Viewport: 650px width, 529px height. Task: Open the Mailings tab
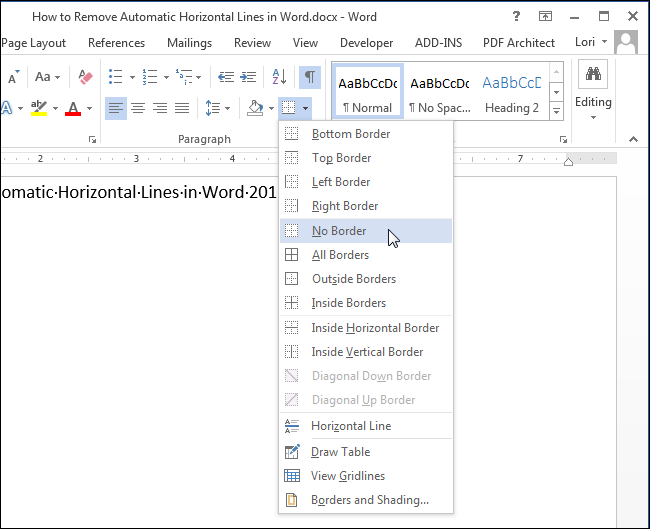[189, 43]
